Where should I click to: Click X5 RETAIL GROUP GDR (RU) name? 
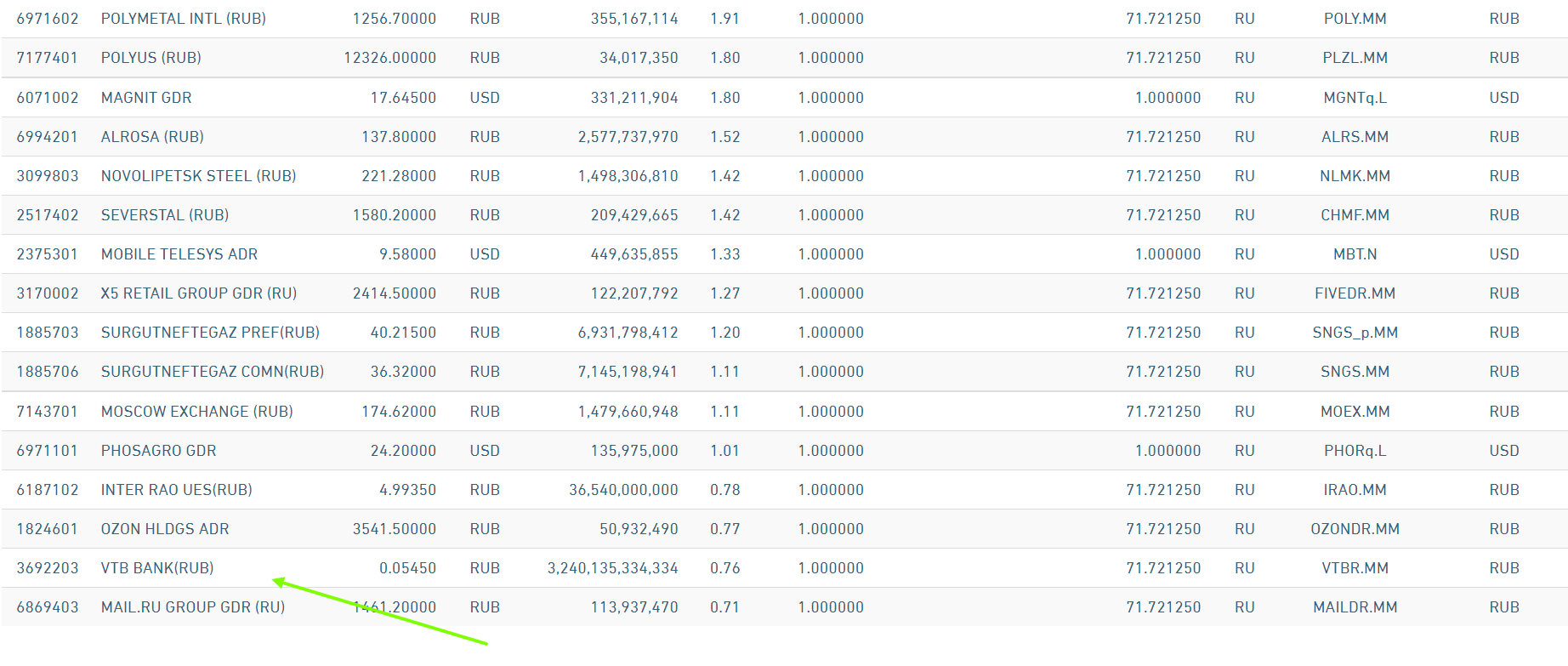[199, 293]
